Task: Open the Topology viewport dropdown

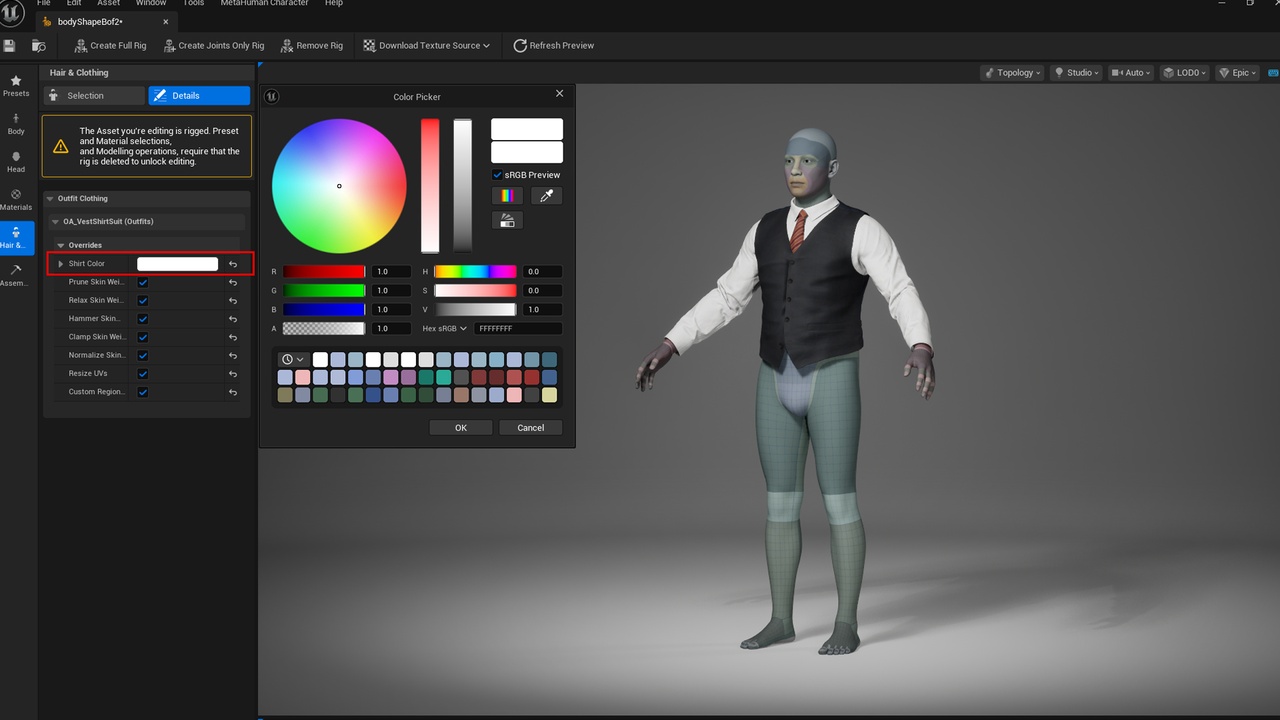Action: tap(1012, 72)
